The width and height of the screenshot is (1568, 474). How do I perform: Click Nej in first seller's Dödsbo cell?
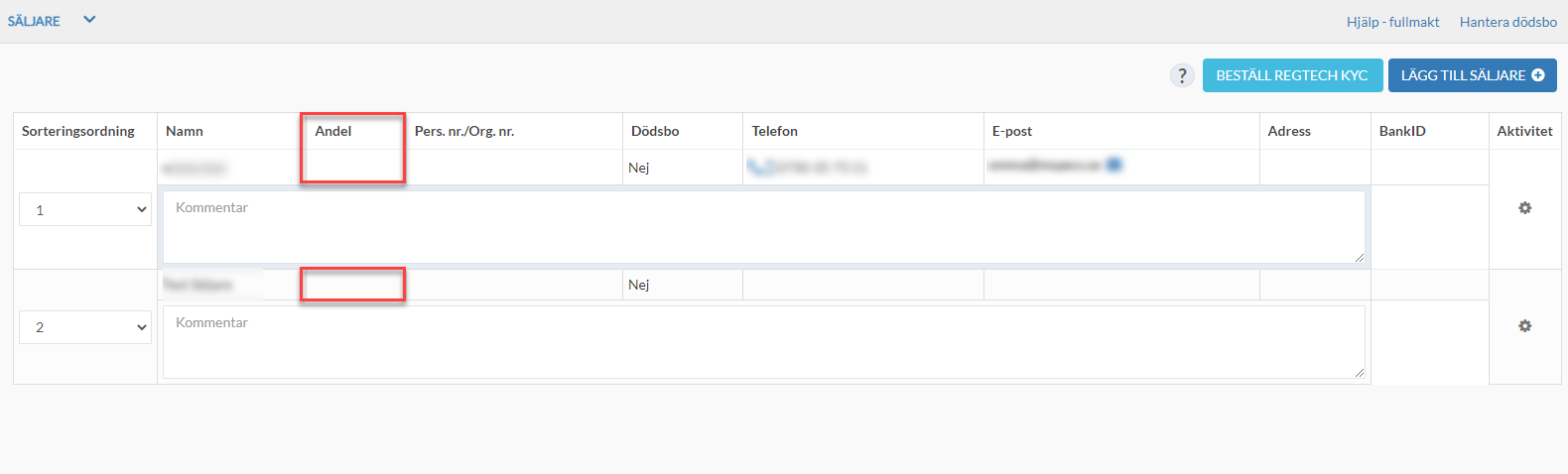(639, 168)
